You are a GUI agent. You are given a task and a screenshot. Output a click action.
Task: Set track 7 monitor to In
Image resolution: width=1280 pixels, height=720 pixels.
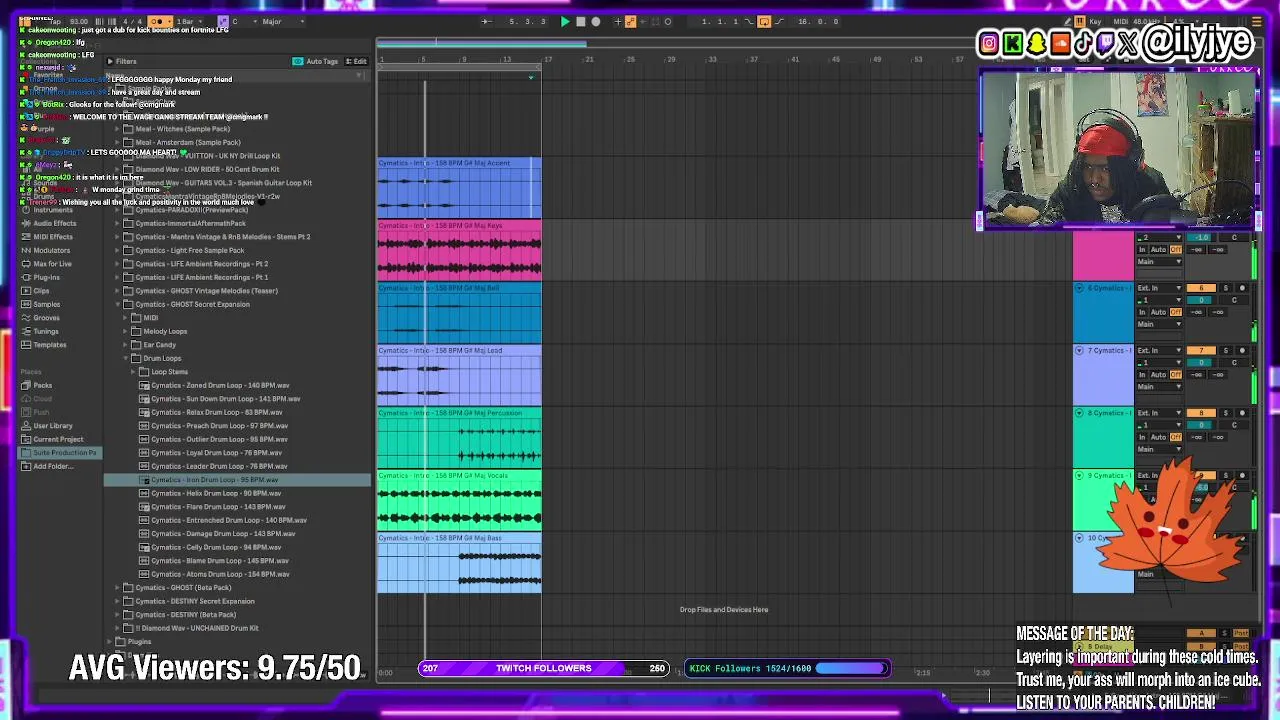[x=1142, y=375]
